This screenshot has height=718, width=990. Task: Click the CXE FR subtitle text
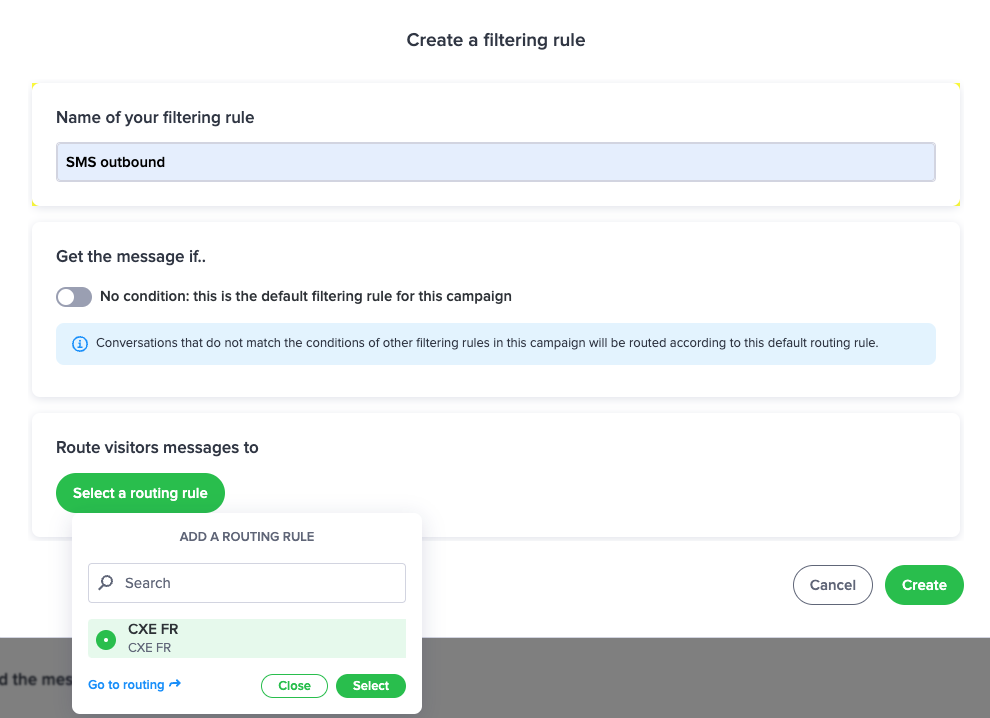150,648
